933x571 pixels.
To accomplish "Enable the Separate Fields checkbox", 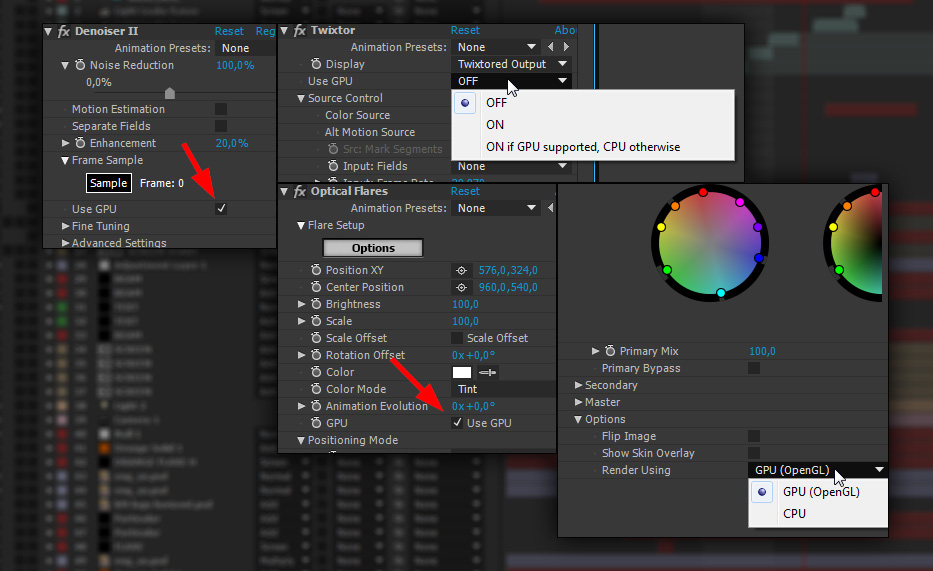I will (221, 126).
